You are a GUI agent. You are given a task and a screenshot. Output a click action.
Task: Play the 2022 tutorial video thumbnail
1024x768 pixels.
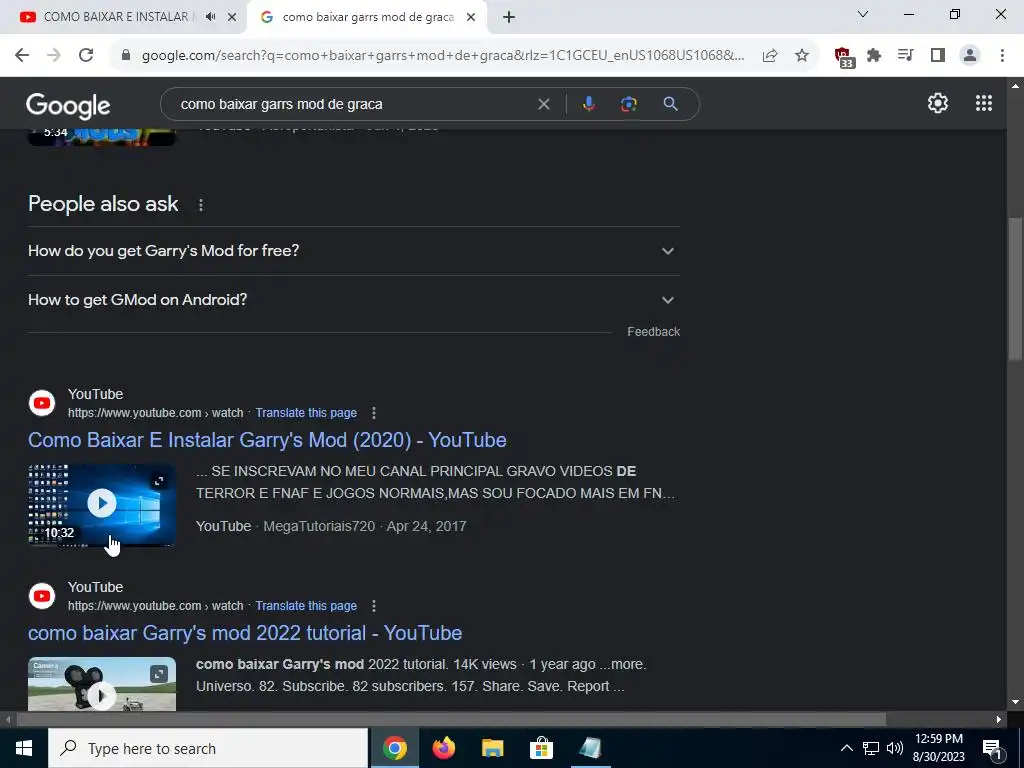(x=102, y=684)
